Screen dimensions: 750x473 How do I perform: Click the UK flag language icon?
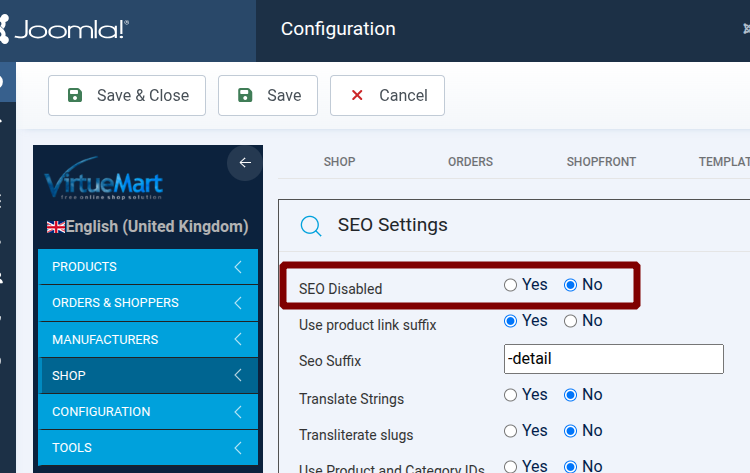[56, 227]
